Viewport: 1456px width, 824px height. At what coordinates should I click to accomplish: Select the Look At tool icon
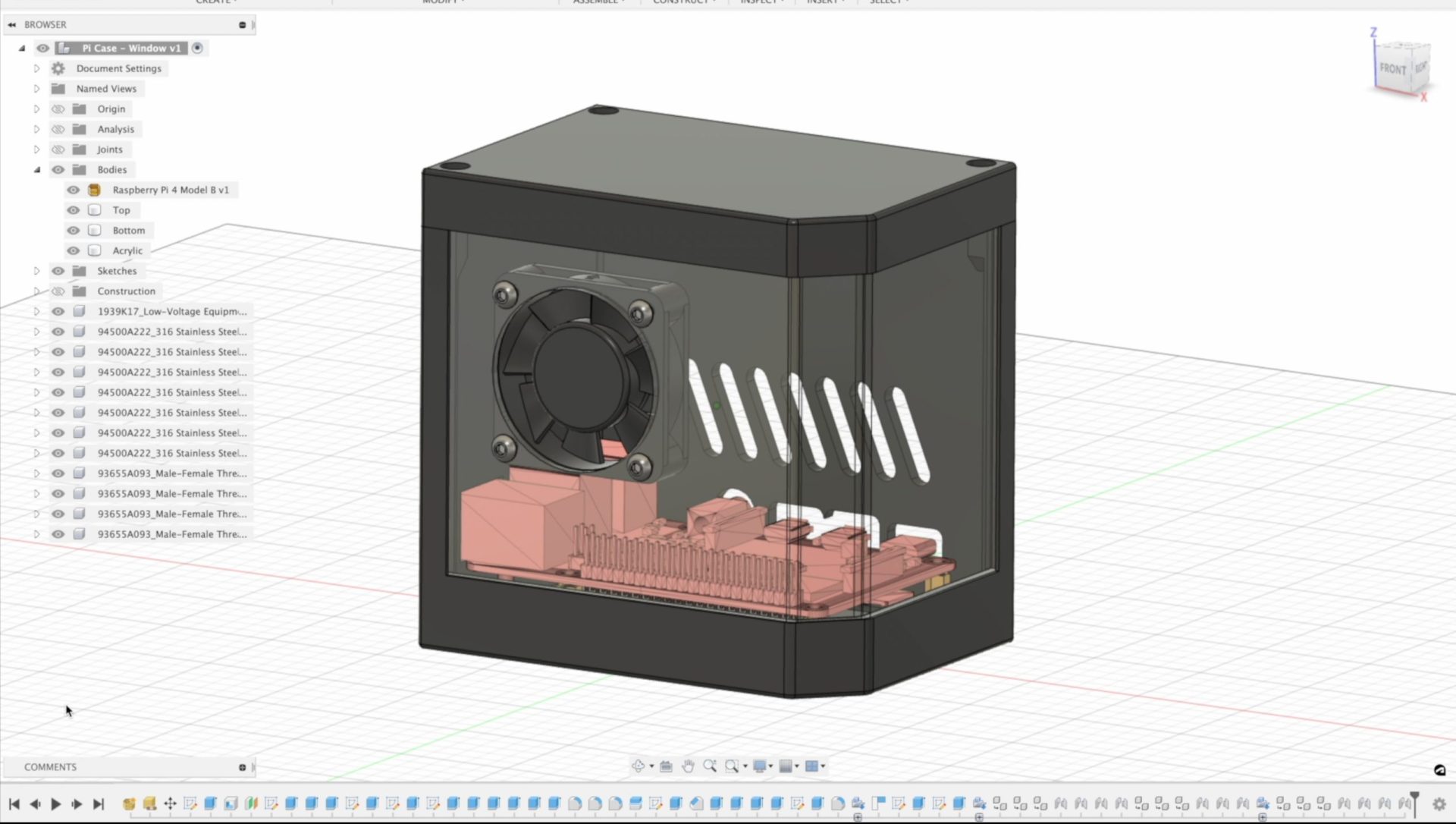(666, 766)
